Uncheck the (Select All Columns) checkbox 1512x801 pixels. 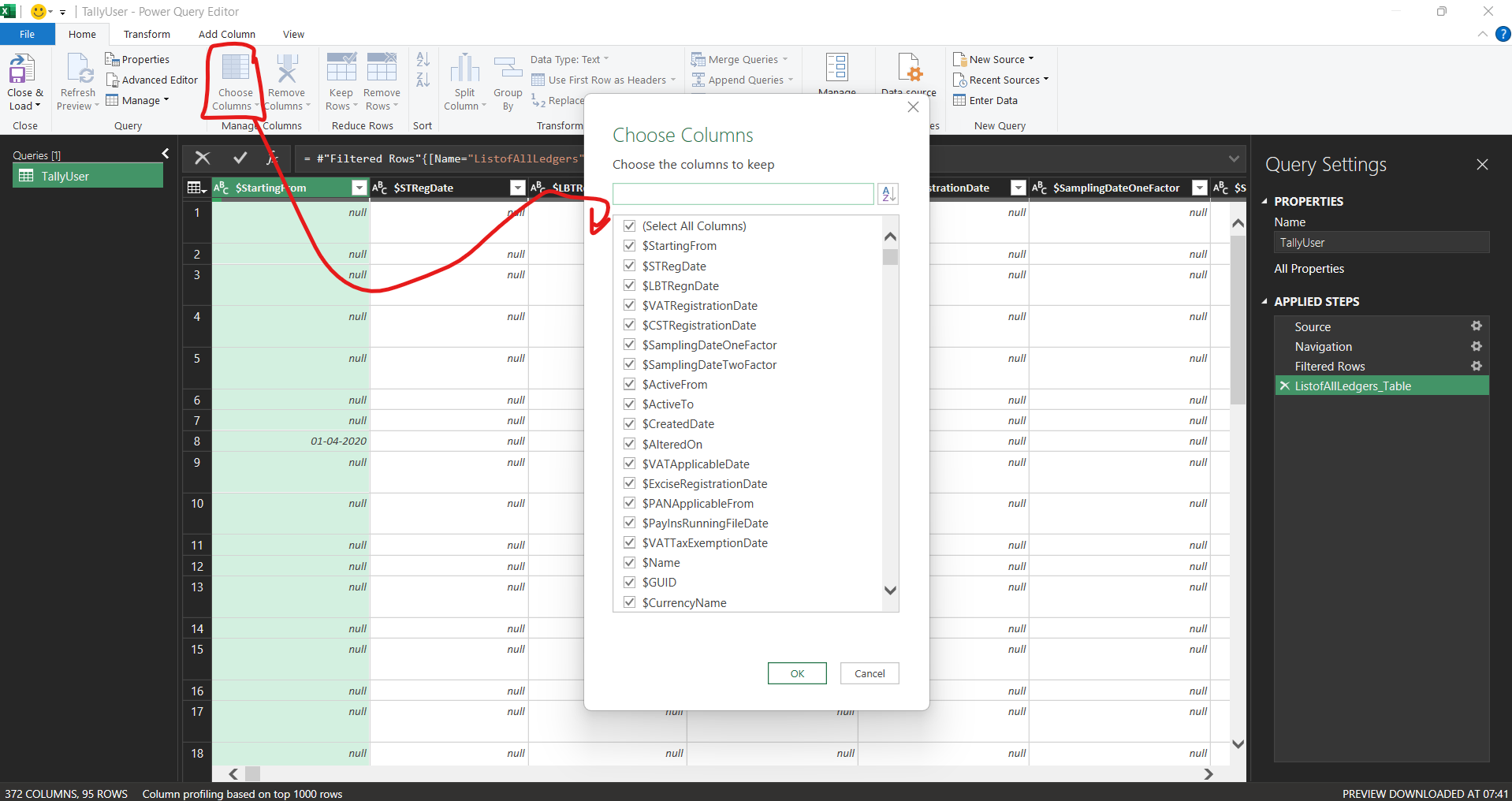pyautogui.click(x=630, y=226)
